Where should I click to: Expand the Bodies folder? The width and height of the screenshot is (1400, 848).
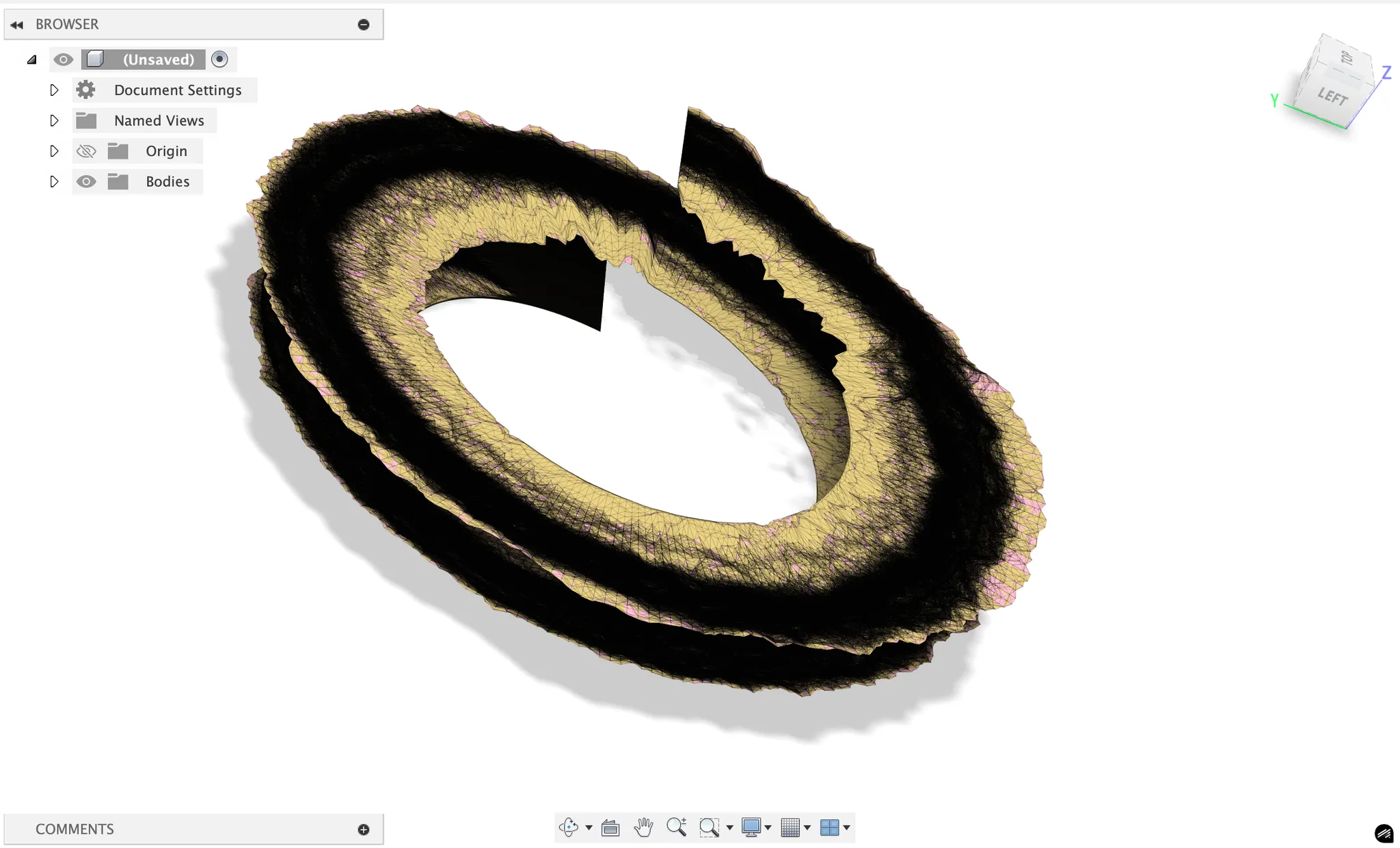pyautogui.click(x=54, y=181)
